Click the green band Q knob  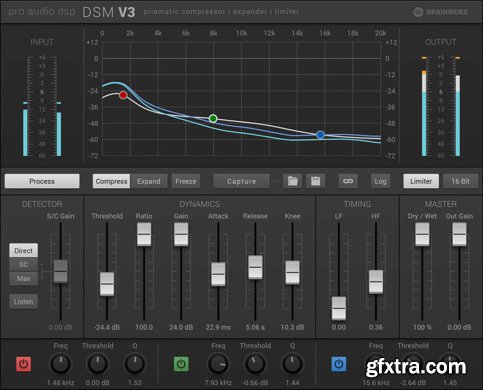pyautogui.click(x=292, y=364)
